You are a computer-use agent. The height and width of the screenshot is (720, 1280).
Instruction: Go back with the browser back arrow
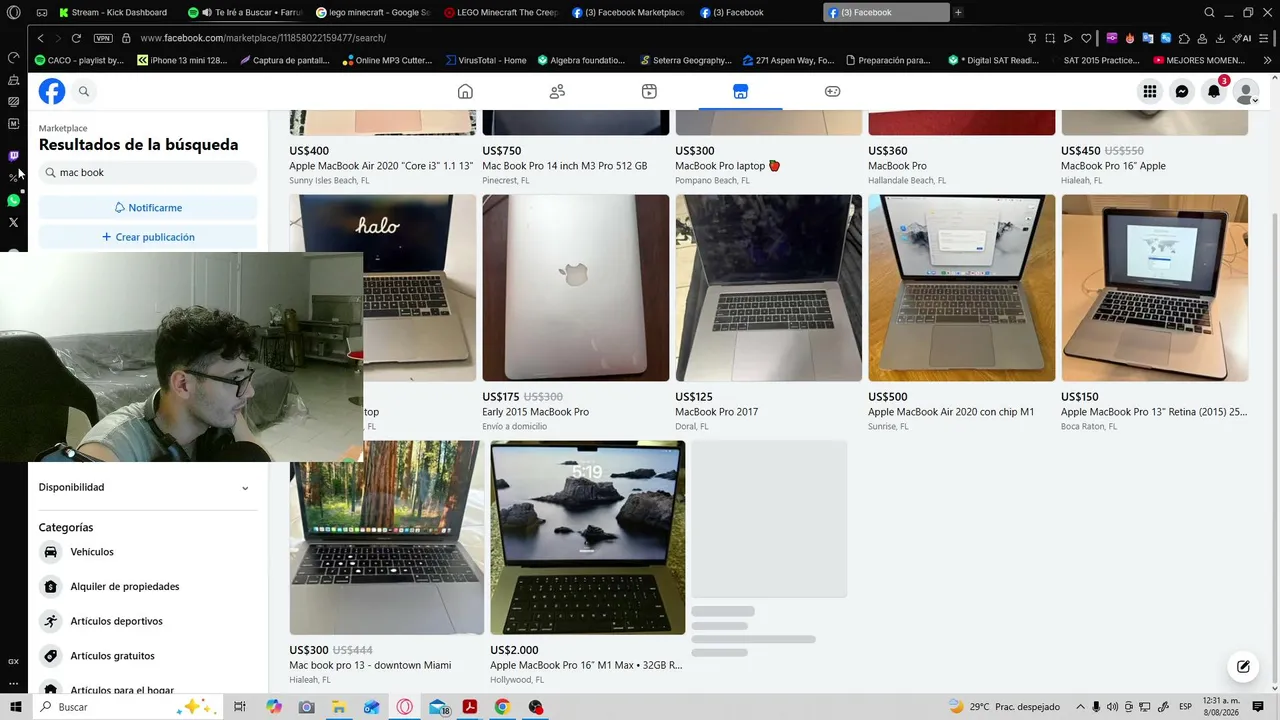tap(41, 38)
